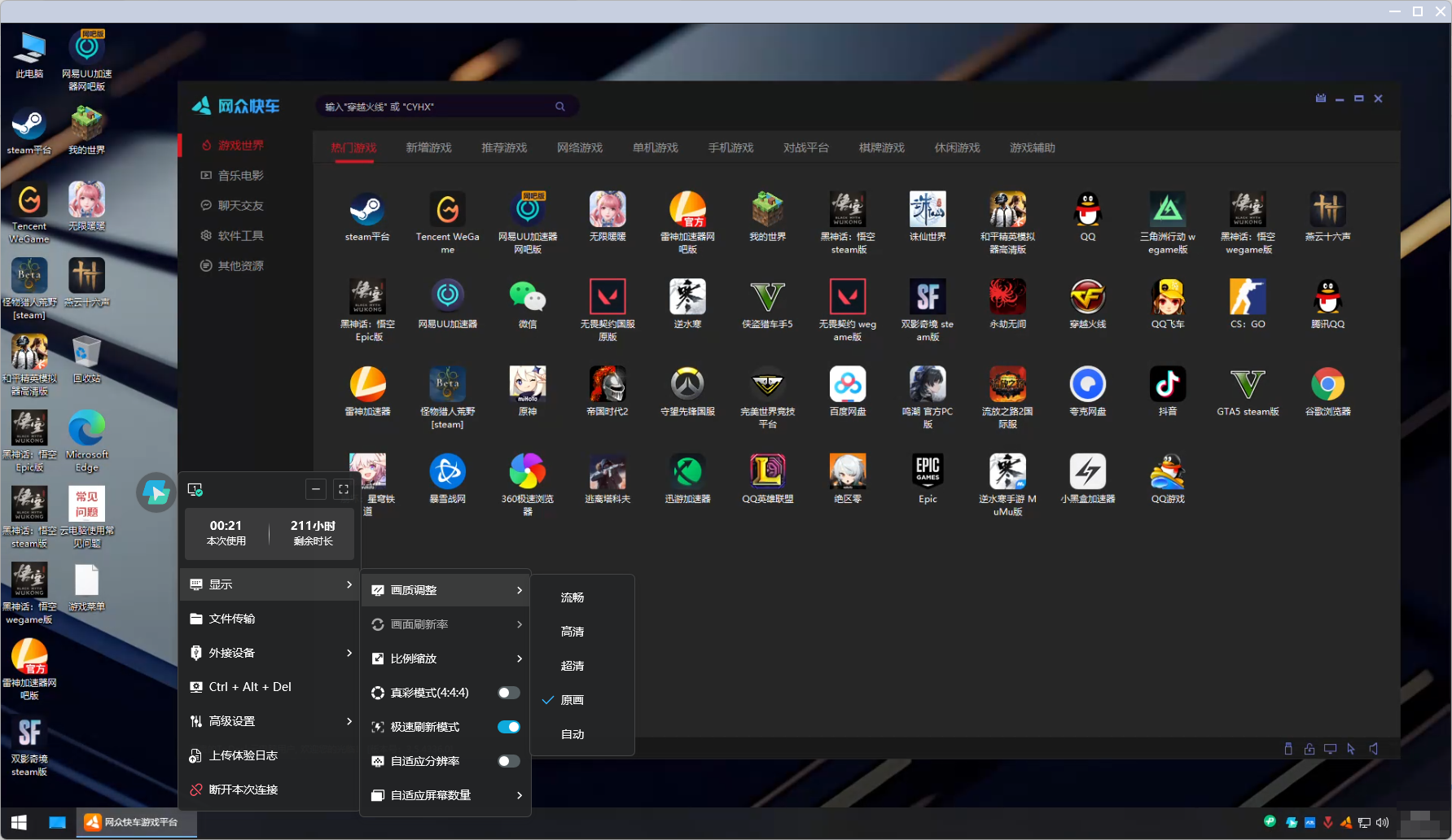The height and width of the screenshot is (840, 1452).
Task: Minimize the control panel popup
Action: [316, 489]
